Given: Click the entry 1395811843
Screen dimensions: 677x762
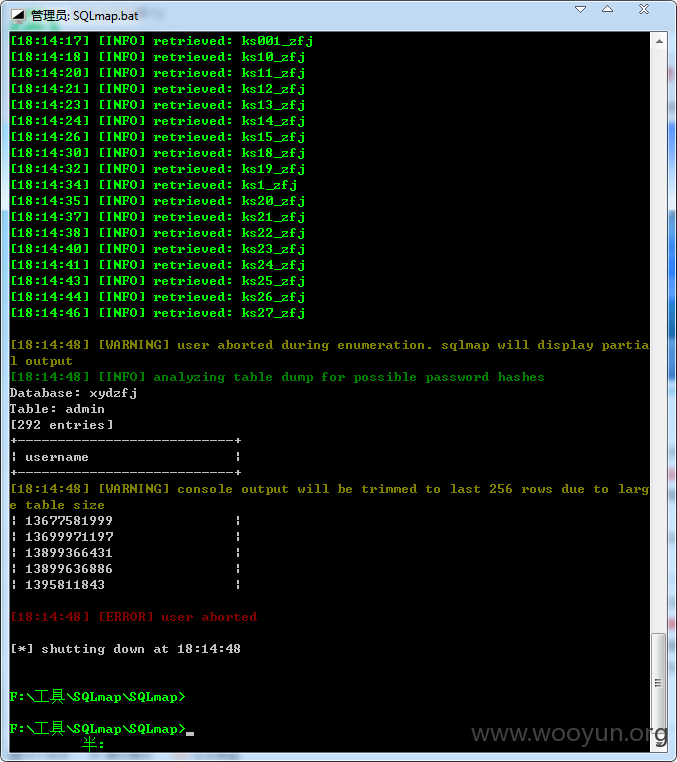Looking at the screenshot, I should pos(65,585).
